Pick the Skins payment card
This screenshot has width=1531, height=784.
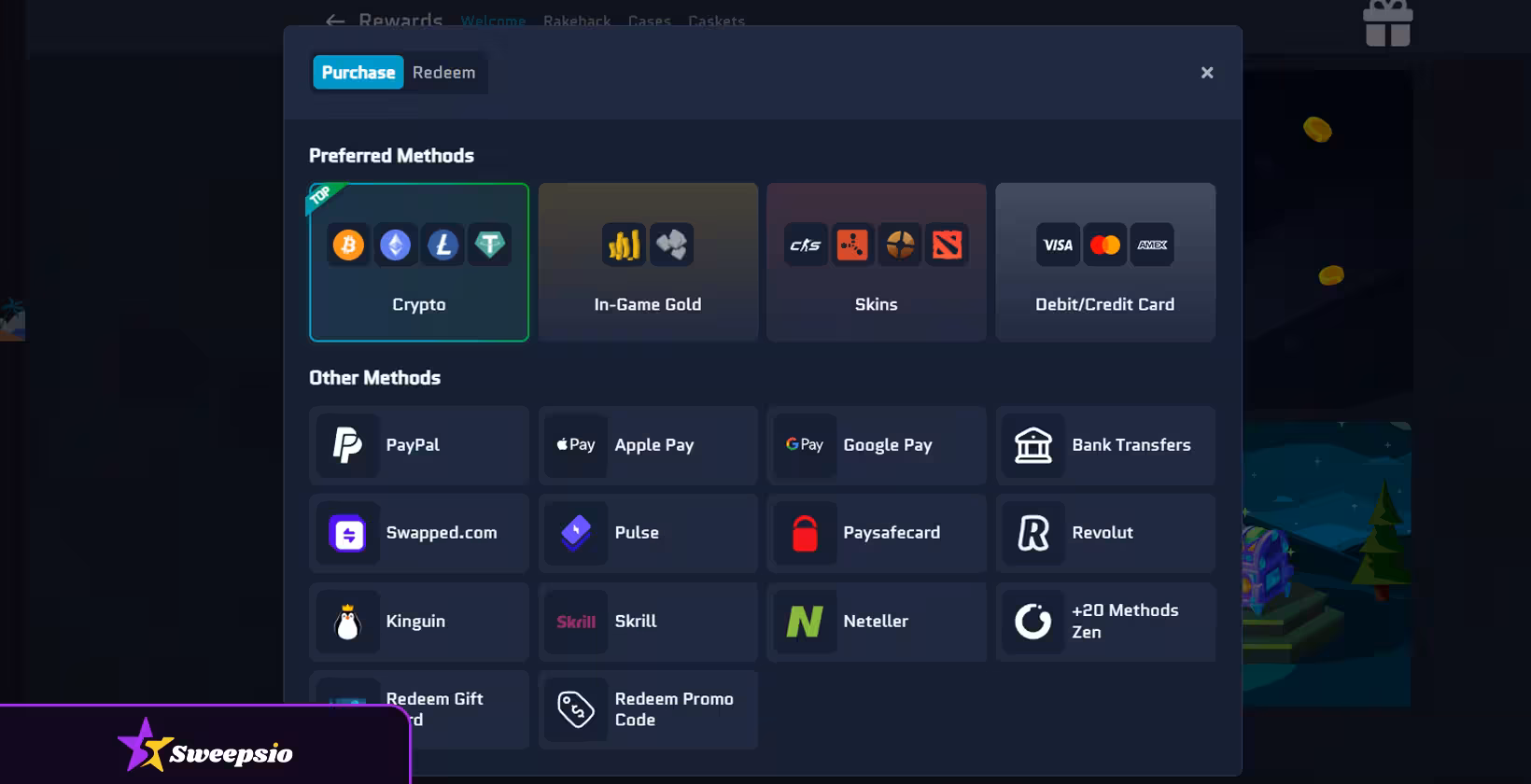[877, 262]
